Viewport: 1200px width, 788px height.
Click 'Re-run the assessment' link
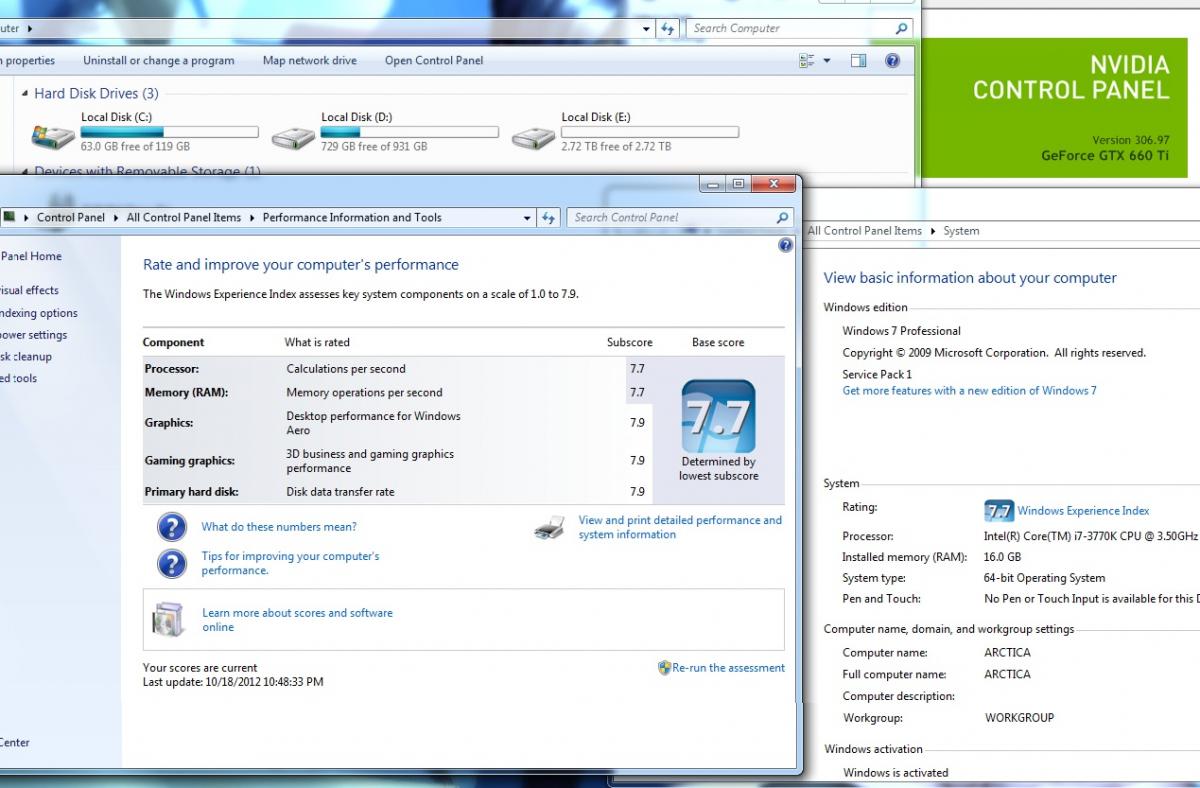click(728, 668)
